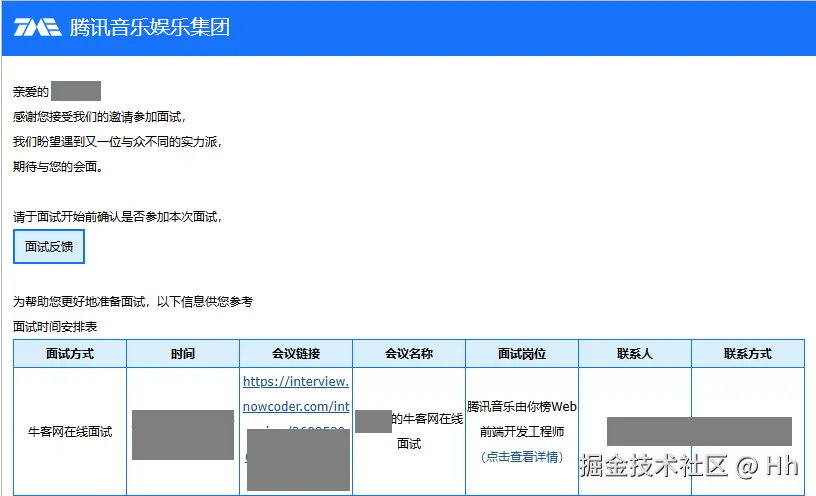Click the TME logo icon in header
This screenshot has width=816, height=496.
point(37,27)
